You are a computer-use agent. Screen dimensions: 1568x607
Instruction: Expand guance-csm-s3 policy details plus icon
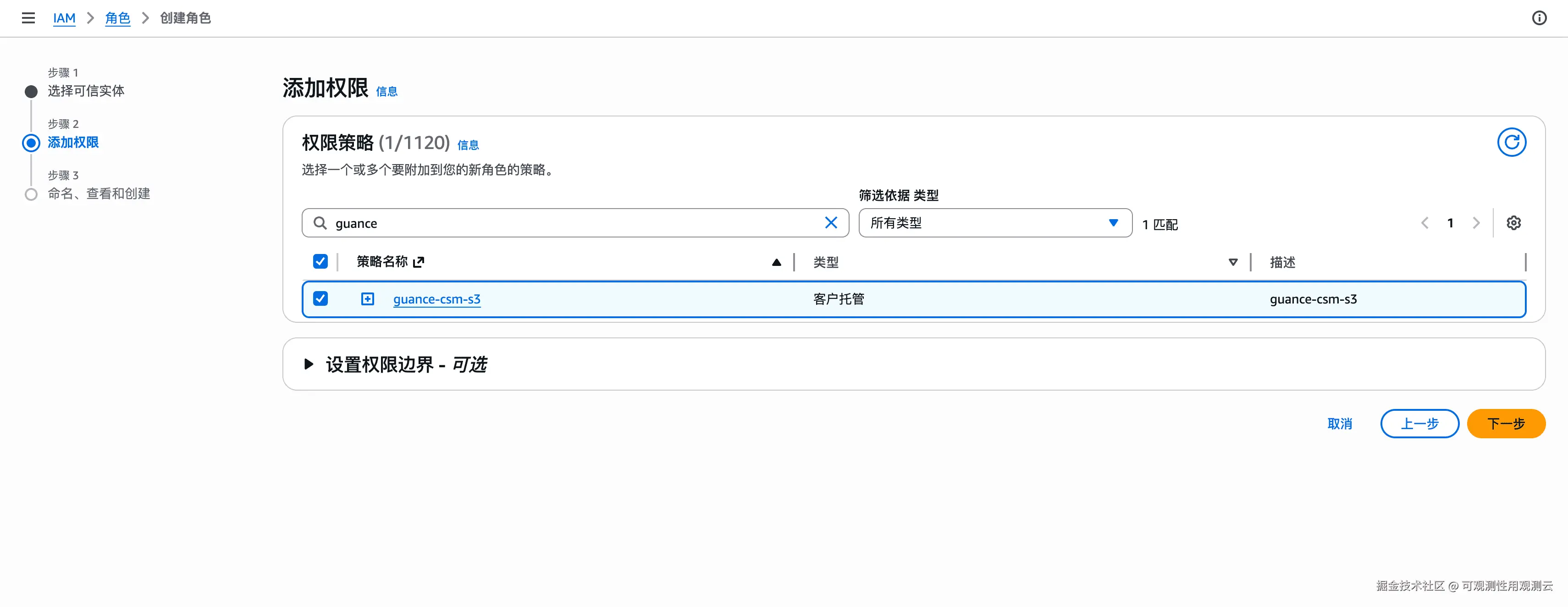pyautogui.click(x=367, y=299)
